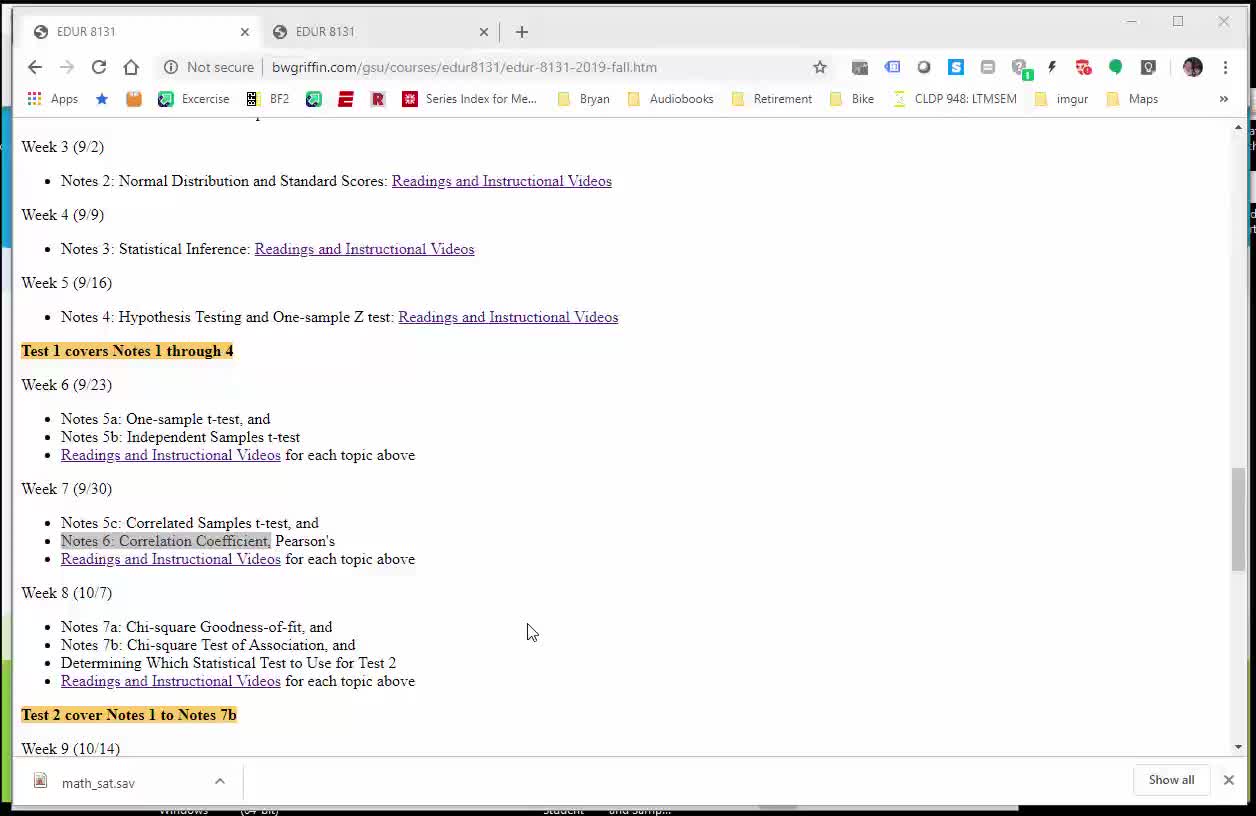Open the orange box bookmark icon
The width and height of the screenshot is (1256, 816).
coord(134,99)
